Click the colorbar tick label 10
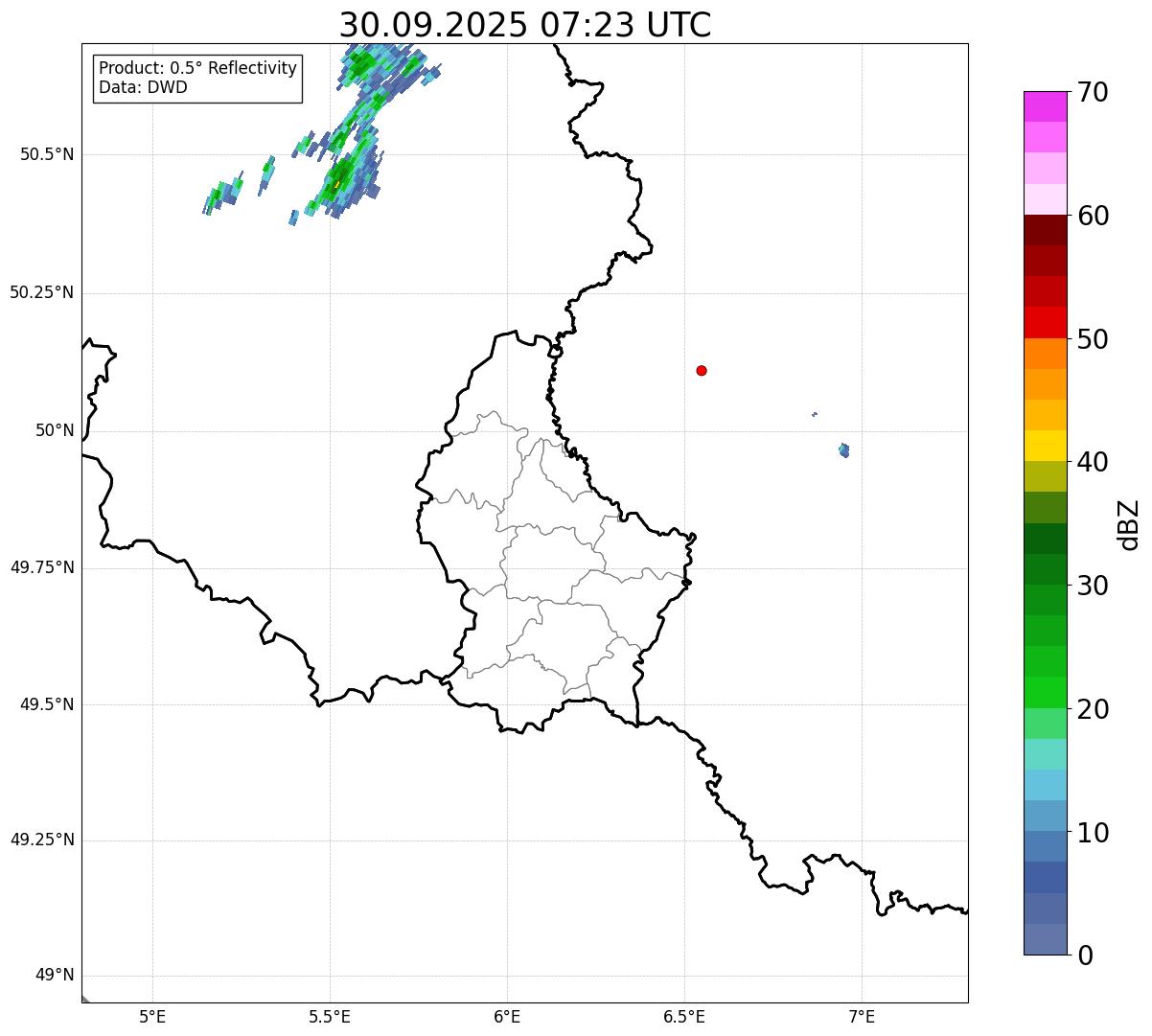Screen dimensions: 1152x1036 click(1093, 833)
